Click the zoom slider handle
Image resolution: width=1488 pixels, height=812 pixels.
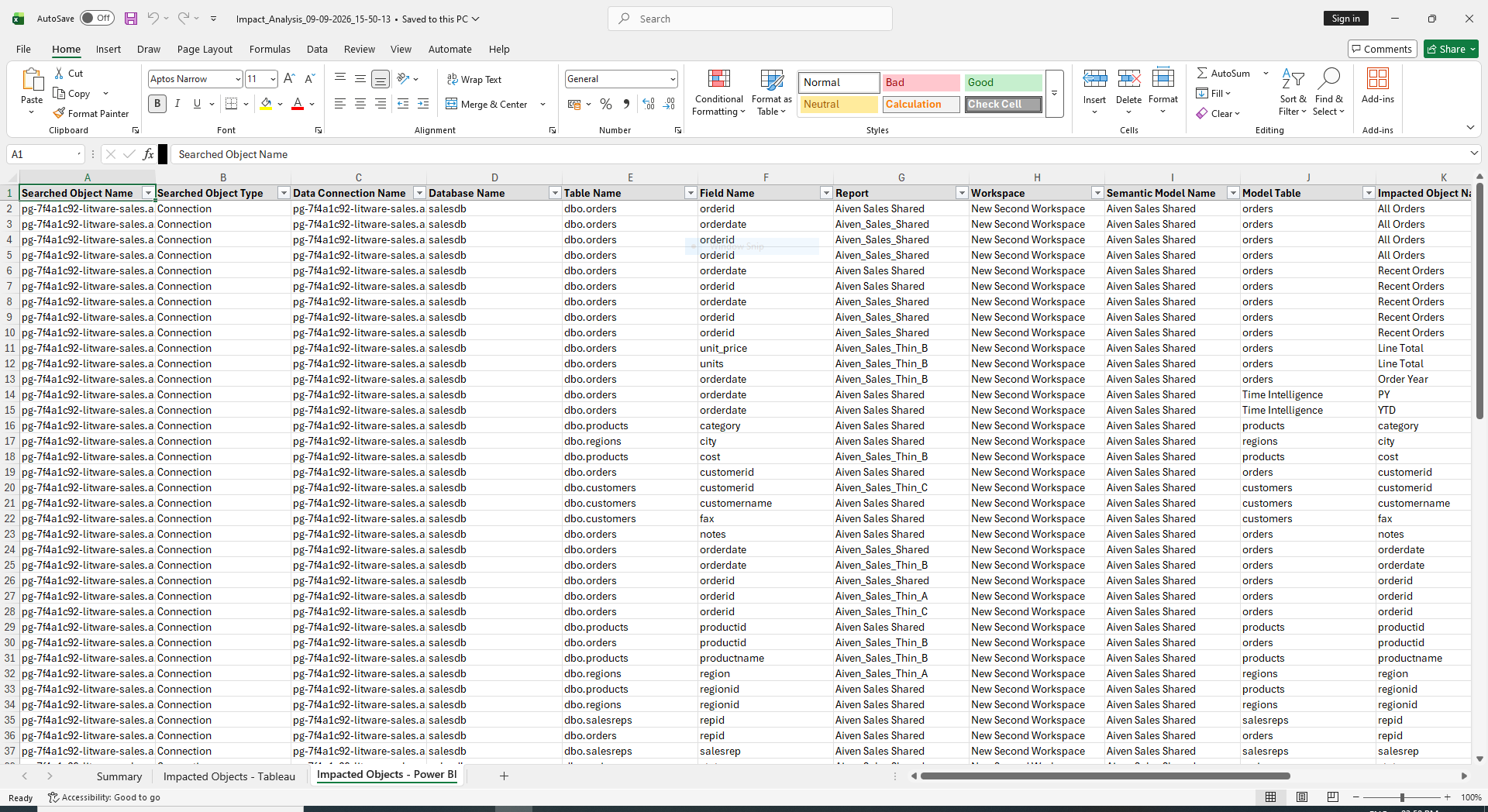click(1401, 797)
